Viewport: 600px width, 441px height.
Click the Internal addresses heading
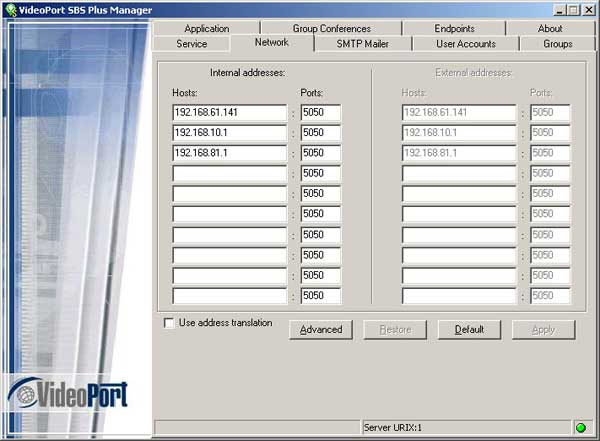(247, 73)
